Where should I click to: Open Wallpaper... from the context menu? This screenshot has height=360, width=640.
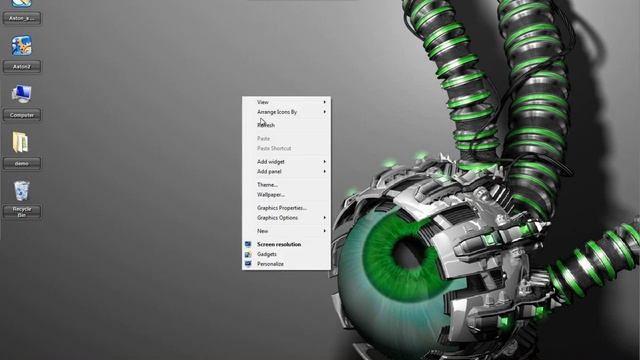pos(286,195)
